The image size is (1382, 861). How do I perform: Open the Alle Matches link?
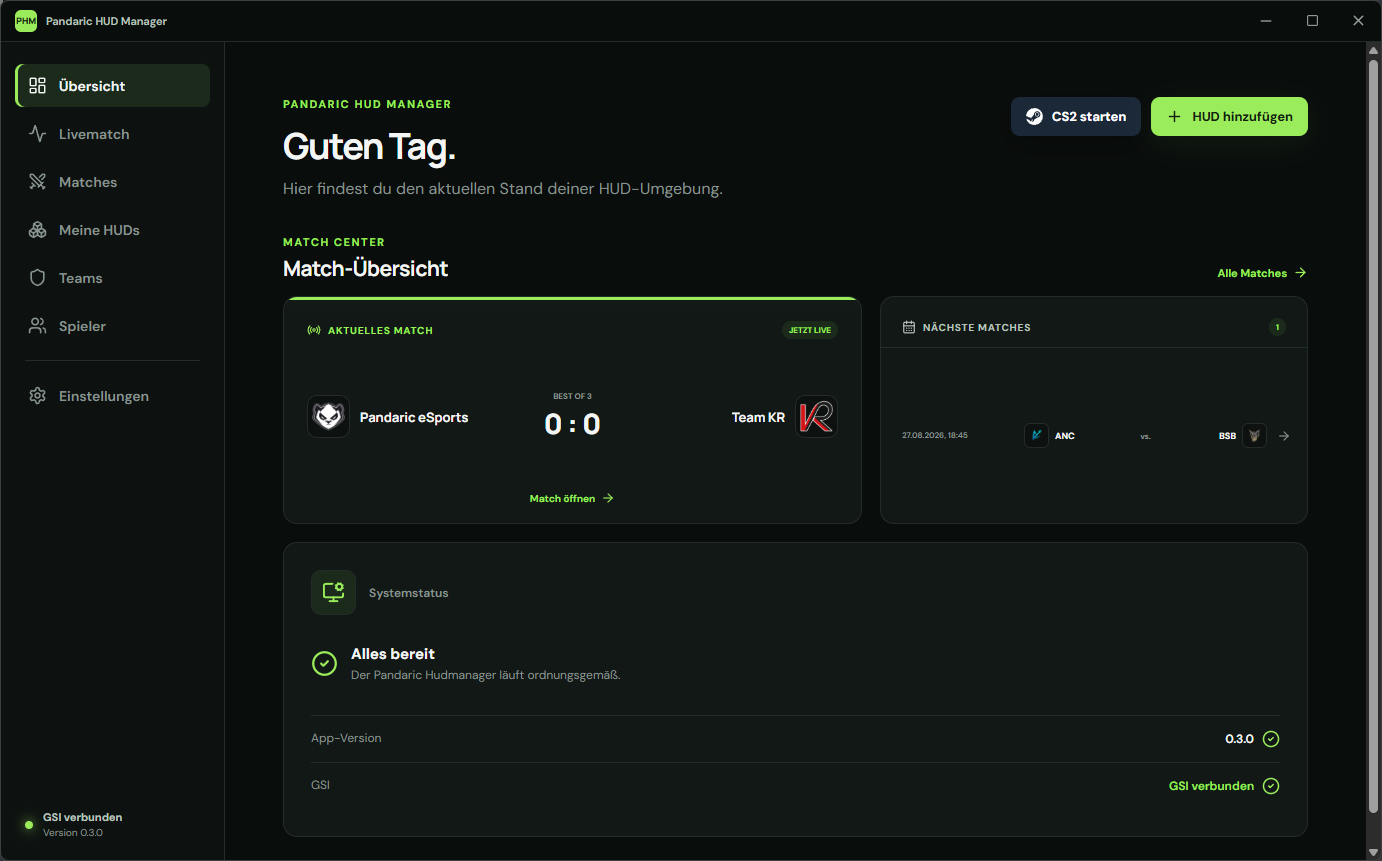point(1262,273)
